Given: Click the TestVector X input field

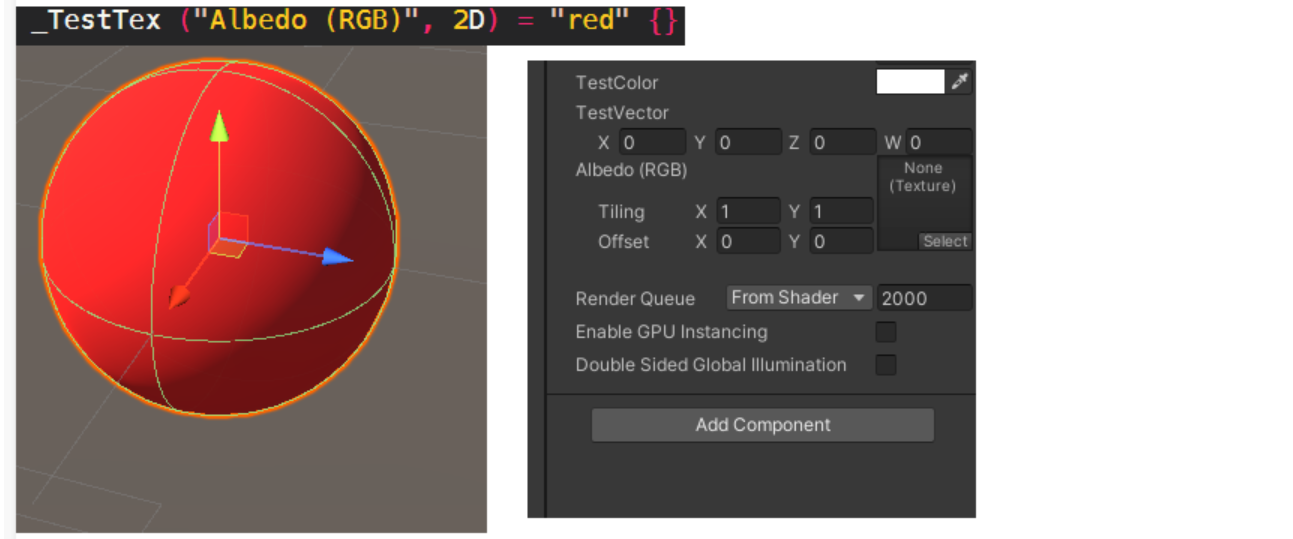Looking at the screenshot, I should [652, 143].
